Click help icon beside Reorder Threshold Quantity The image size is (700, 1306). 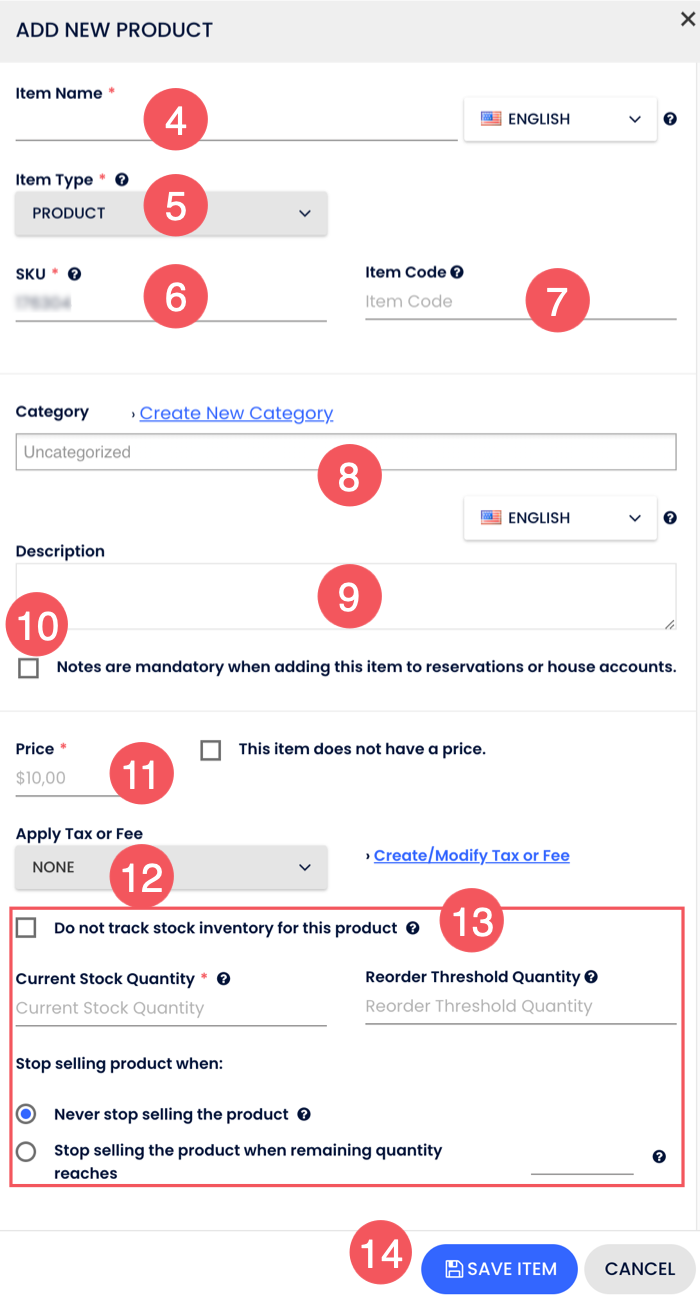591,977
